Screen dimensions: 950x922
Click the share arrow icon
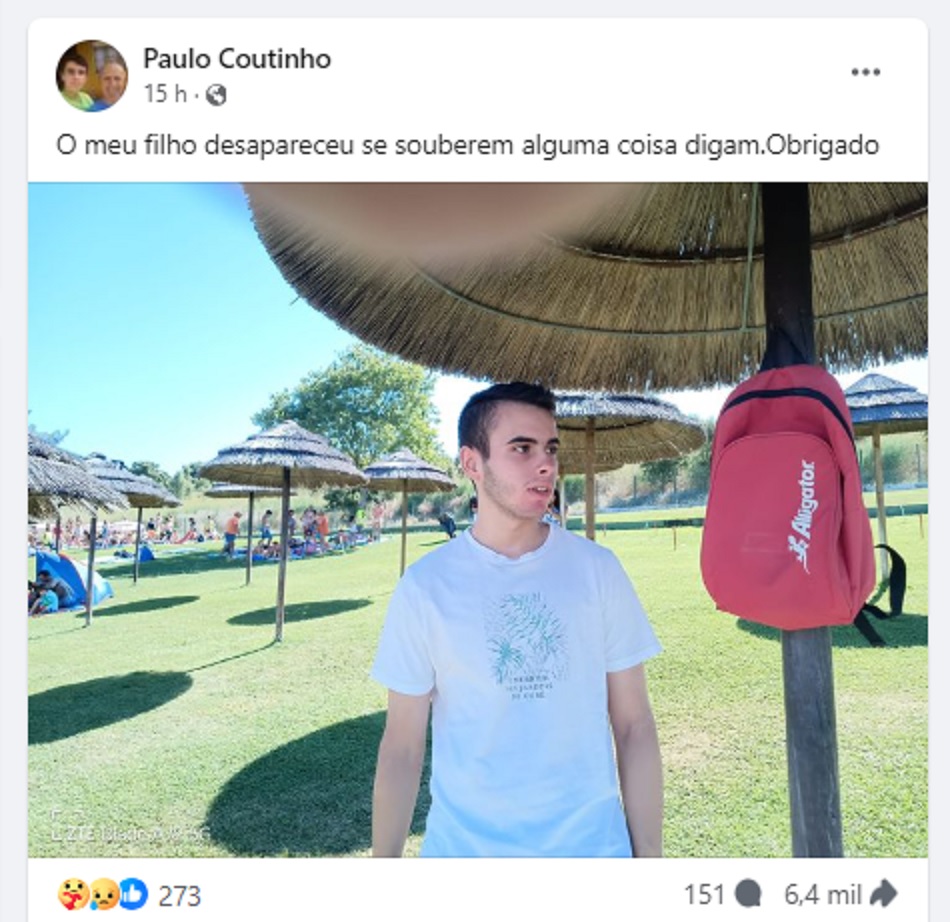[883, 894]
